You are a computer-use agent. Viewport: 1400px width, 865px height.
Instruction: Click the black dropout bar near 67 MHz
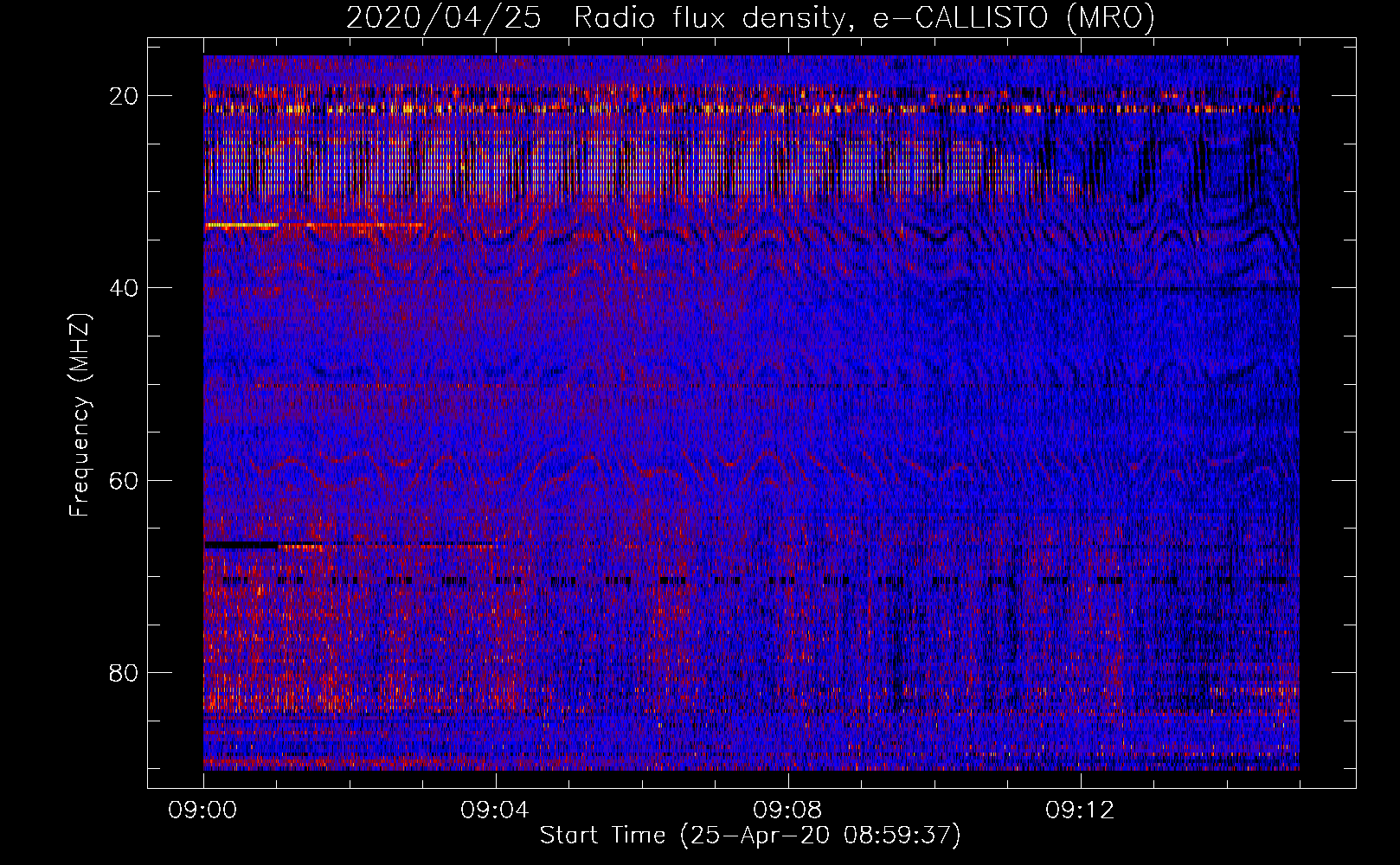tap(241, 546)
